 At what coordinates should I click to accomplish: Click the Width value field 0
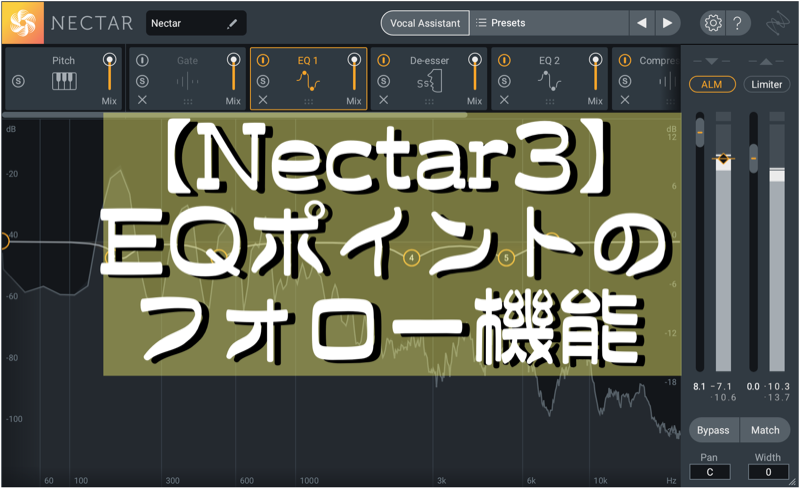click(768, 472)
